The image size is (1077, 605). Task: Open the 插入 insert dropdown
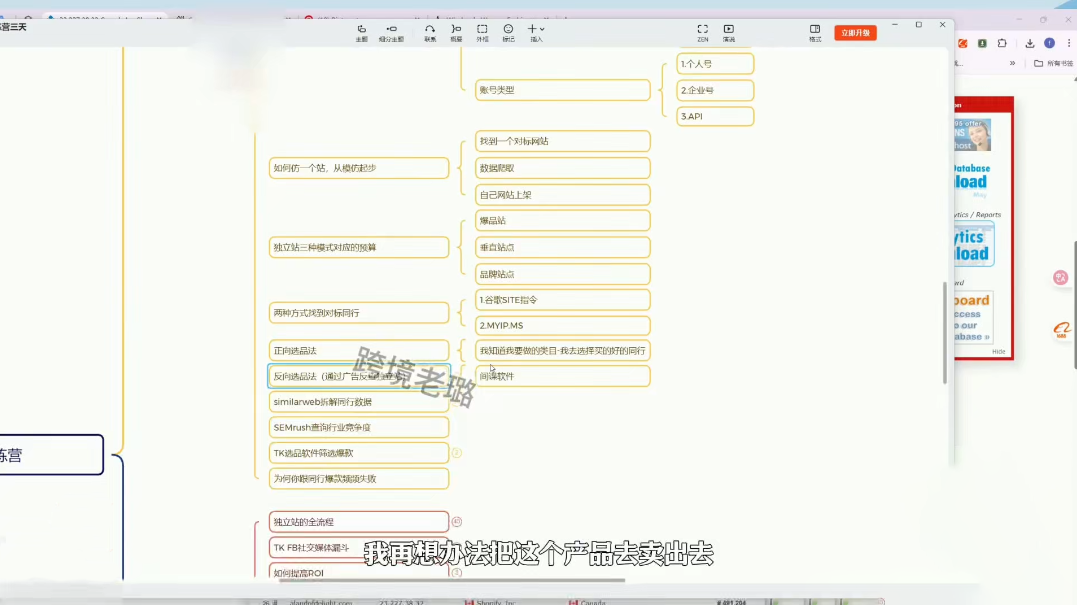click(x=536, y=32)
